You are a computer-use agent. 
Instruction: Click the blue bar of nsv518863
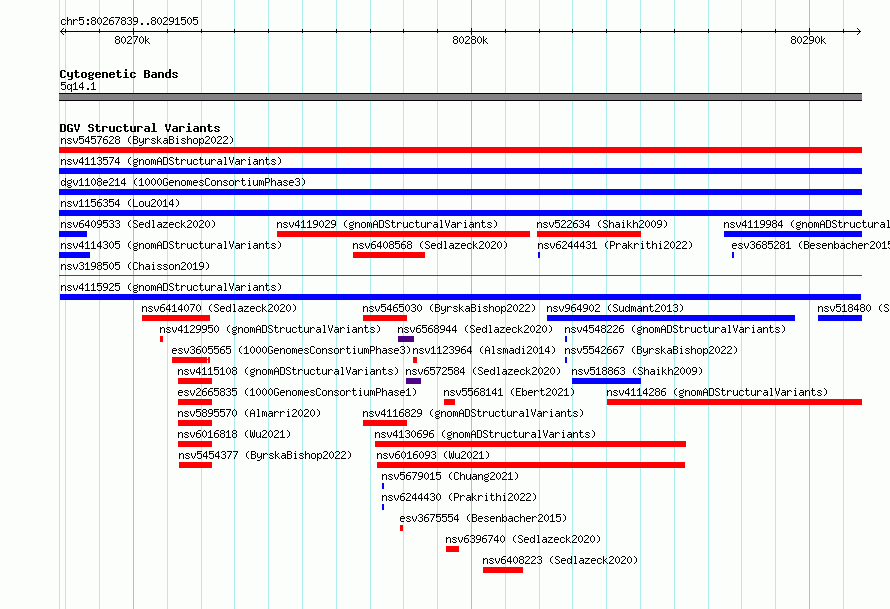(606, 381)
